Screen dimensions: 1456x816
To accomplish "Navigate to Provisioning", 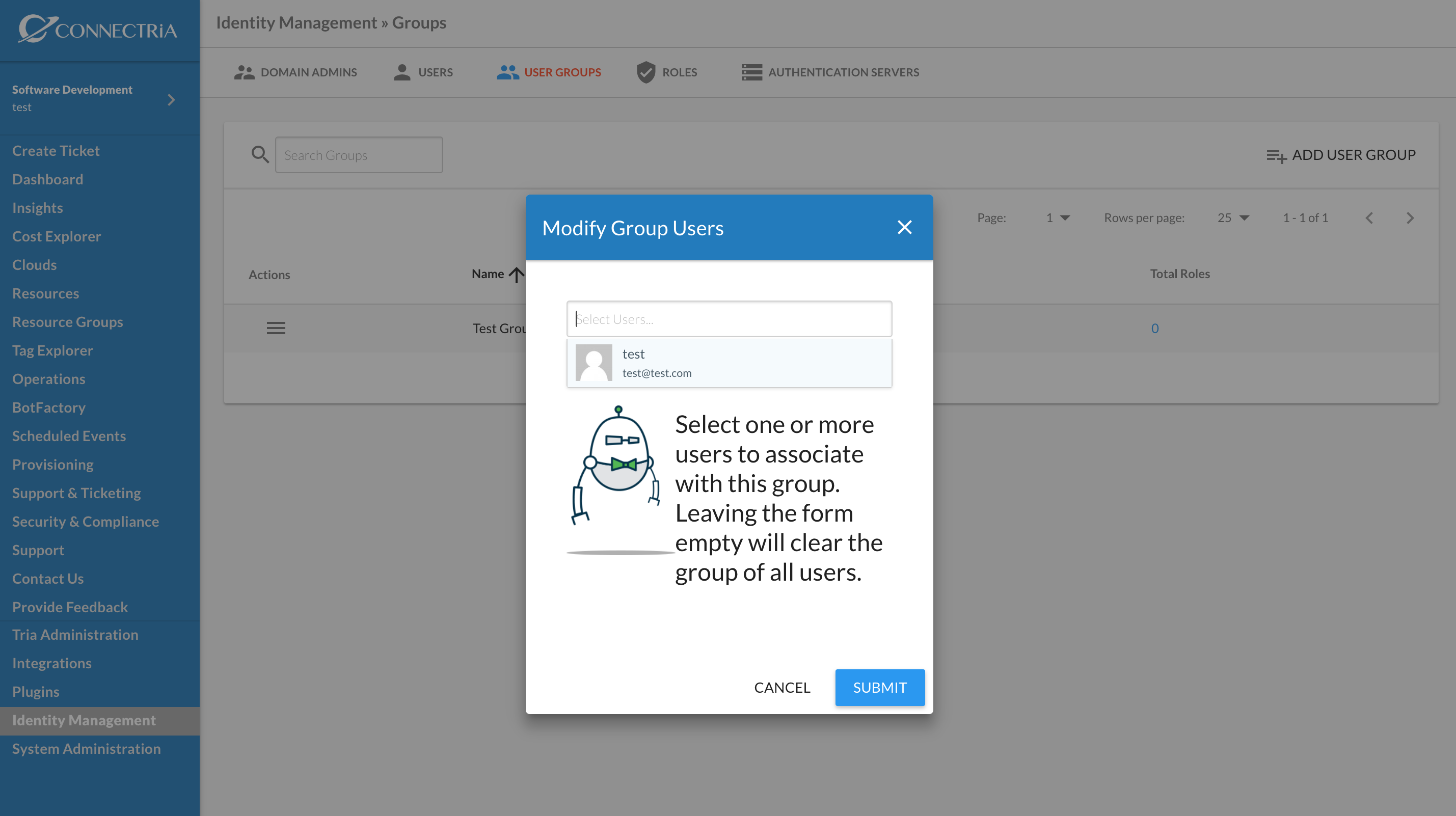I will [x=52, y=465].
